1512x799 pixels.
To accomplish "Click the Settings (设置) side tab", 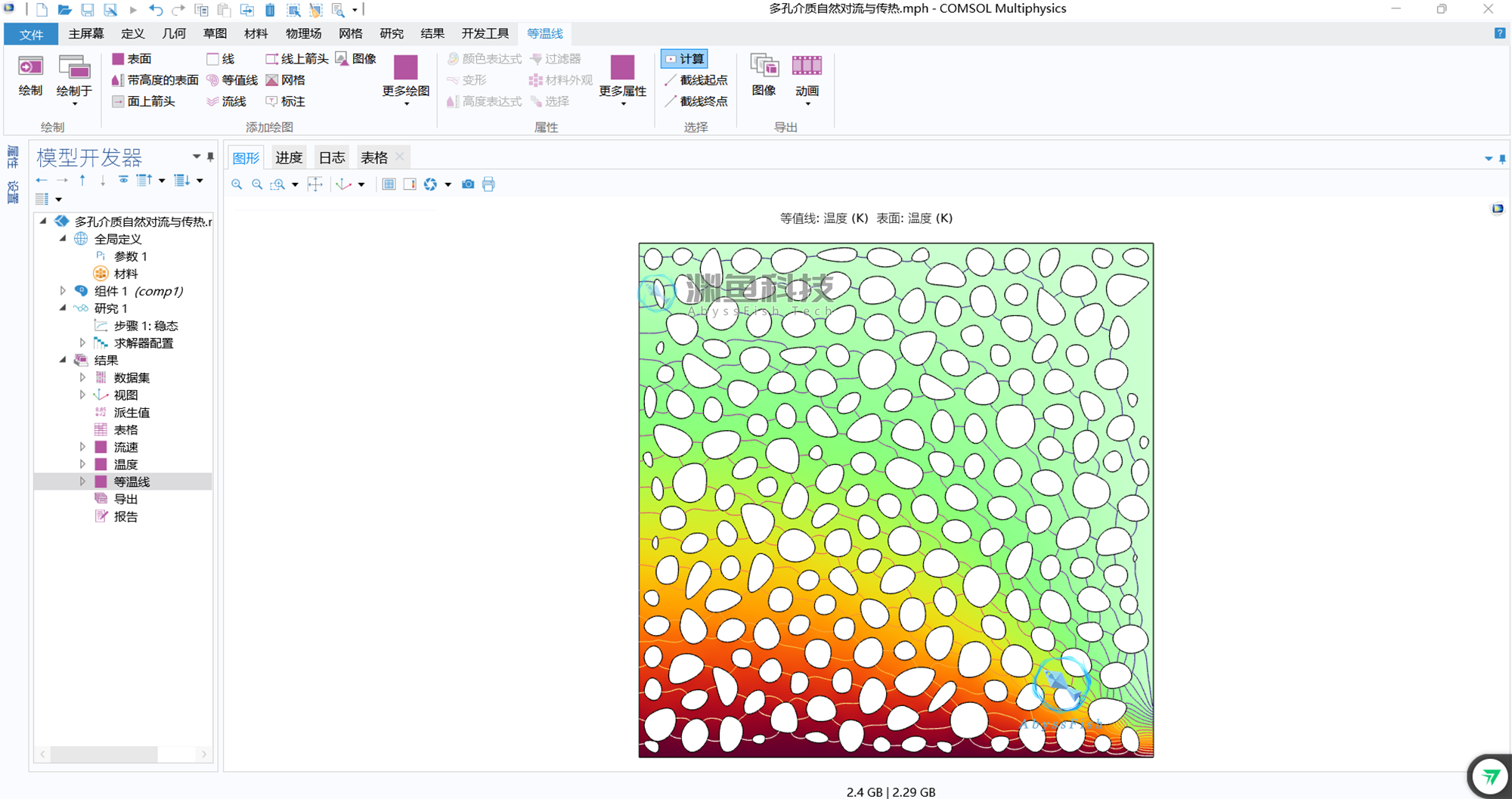I will tap(13, 192).
